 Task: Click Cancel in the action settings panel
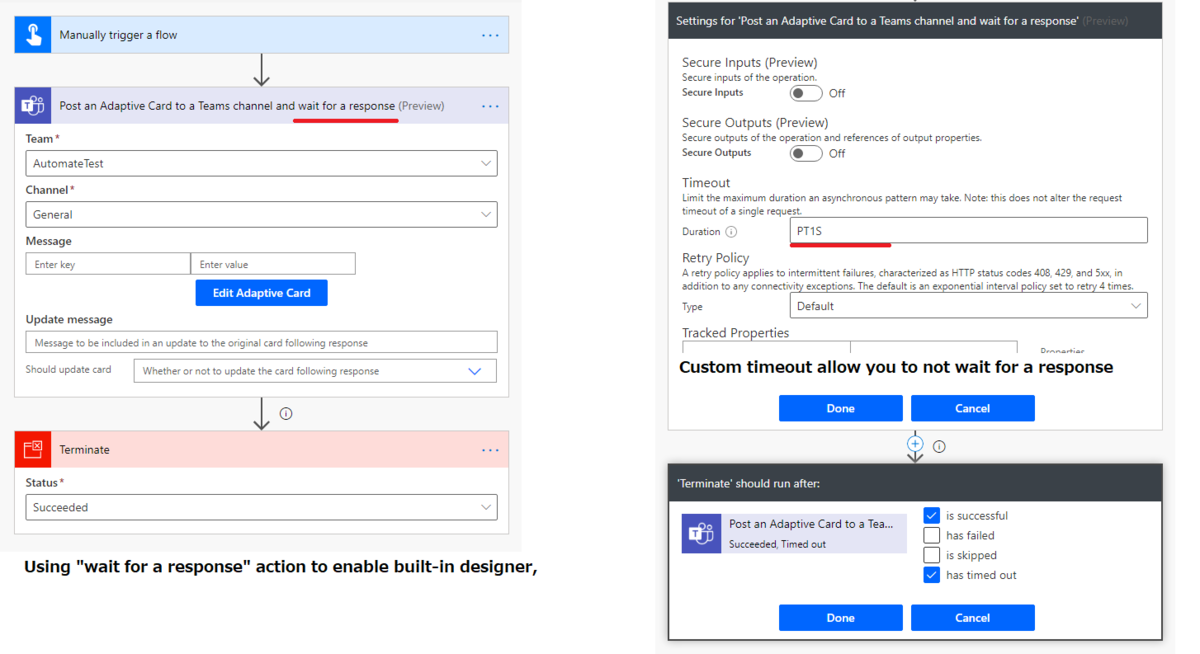pyautogui.click(x=972, y=408)
